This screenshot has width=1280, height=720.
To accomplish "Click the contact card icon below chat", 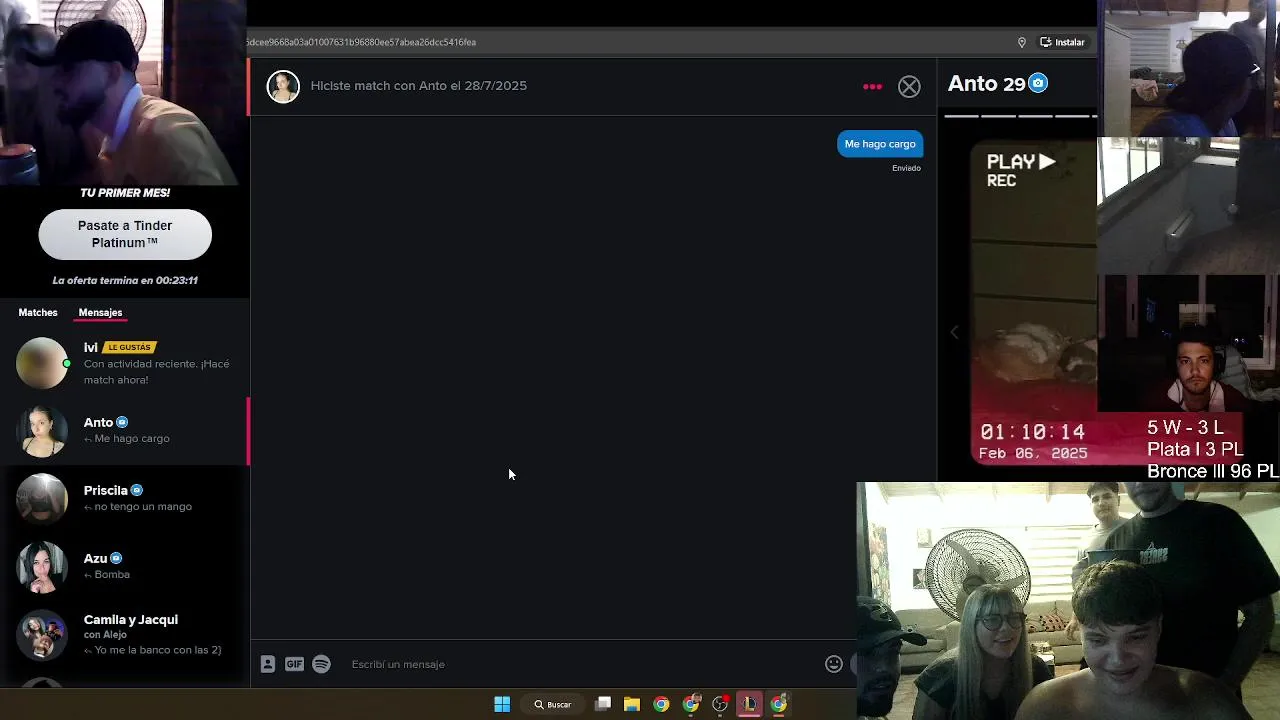I will pyautogui.click(x=268, y=664).
